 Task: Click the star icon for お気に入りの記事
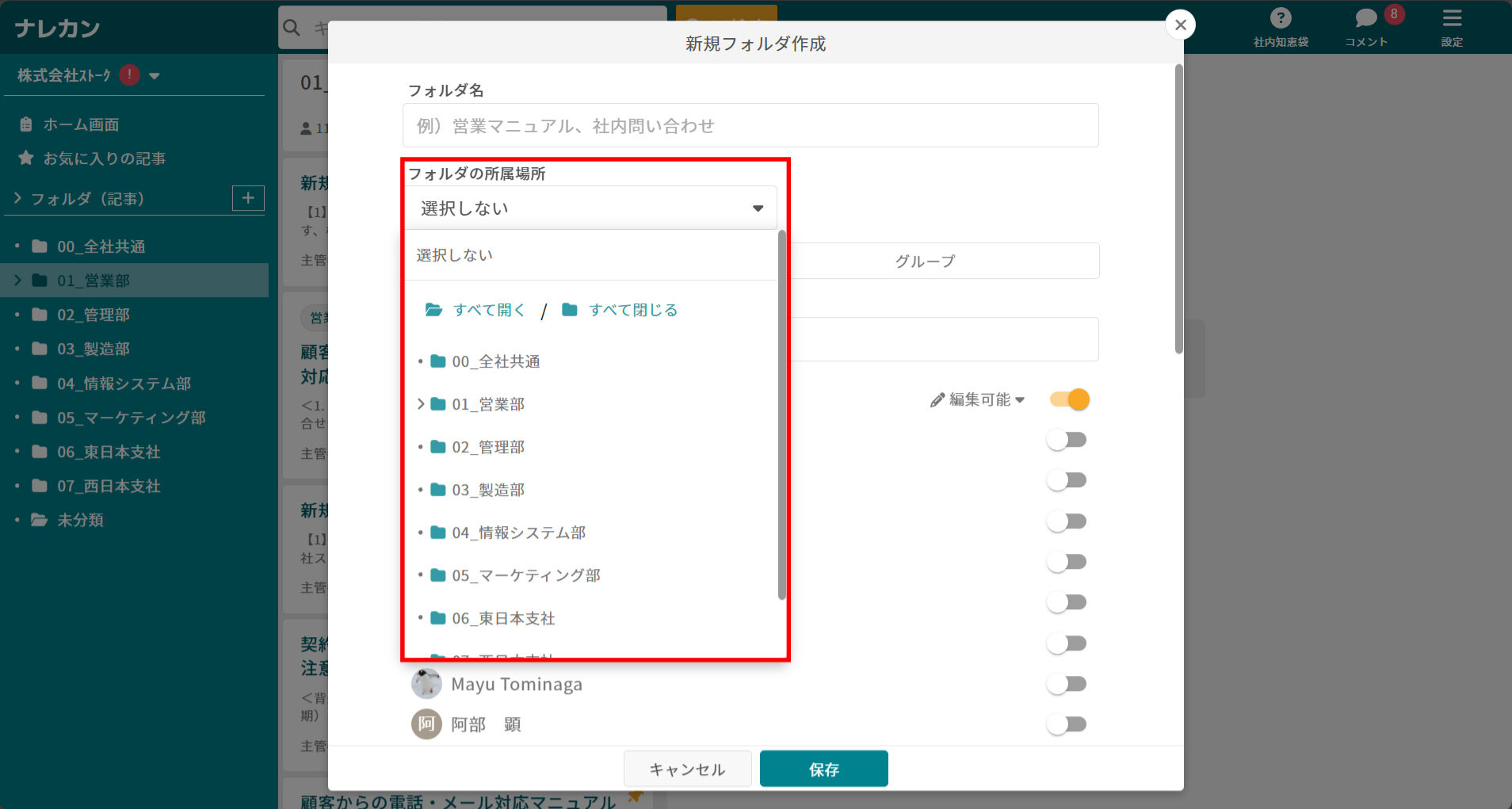pyautogui.click(x=26, y=158)
